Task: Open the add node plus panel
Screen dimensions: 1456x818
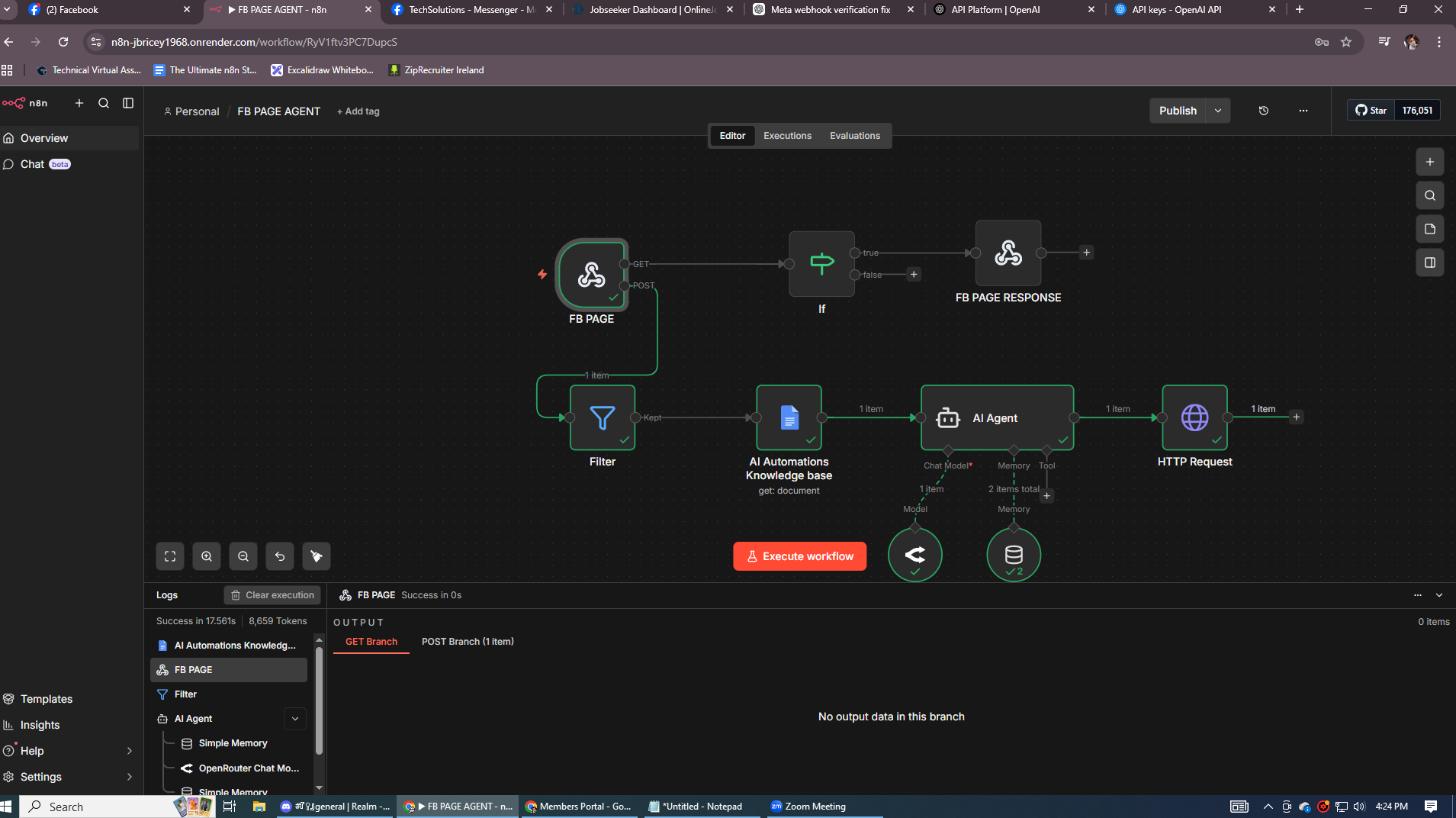Action: tap(1429, 162)
